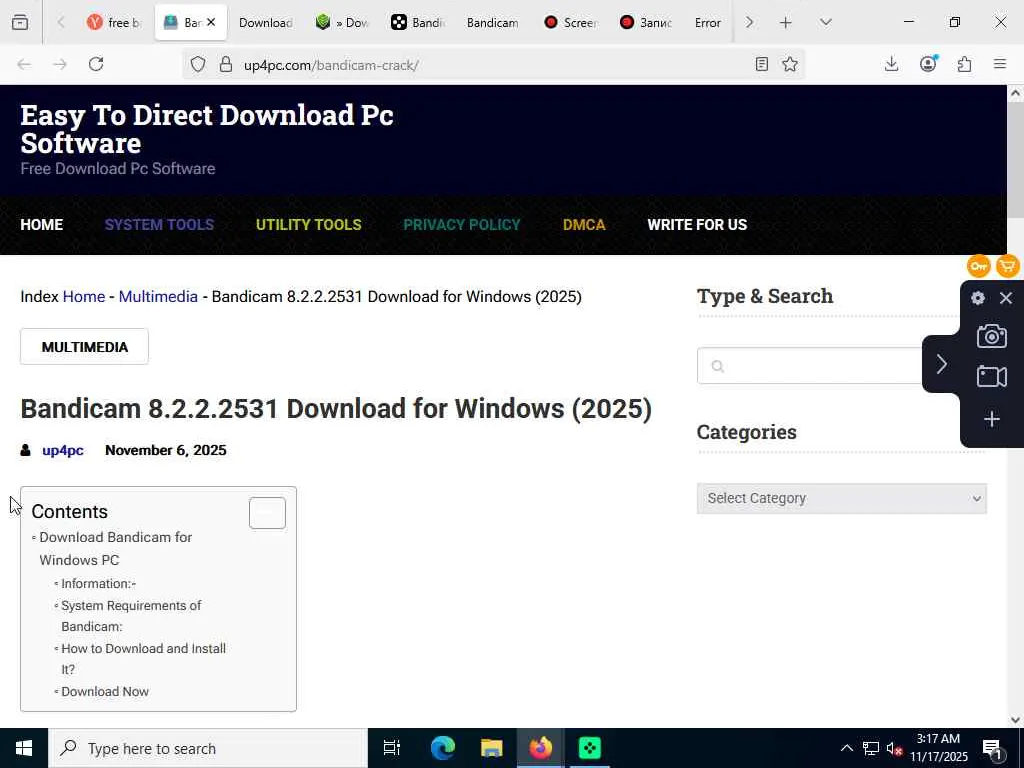Switch to the Bandicam tab

[x=492, y=23]
